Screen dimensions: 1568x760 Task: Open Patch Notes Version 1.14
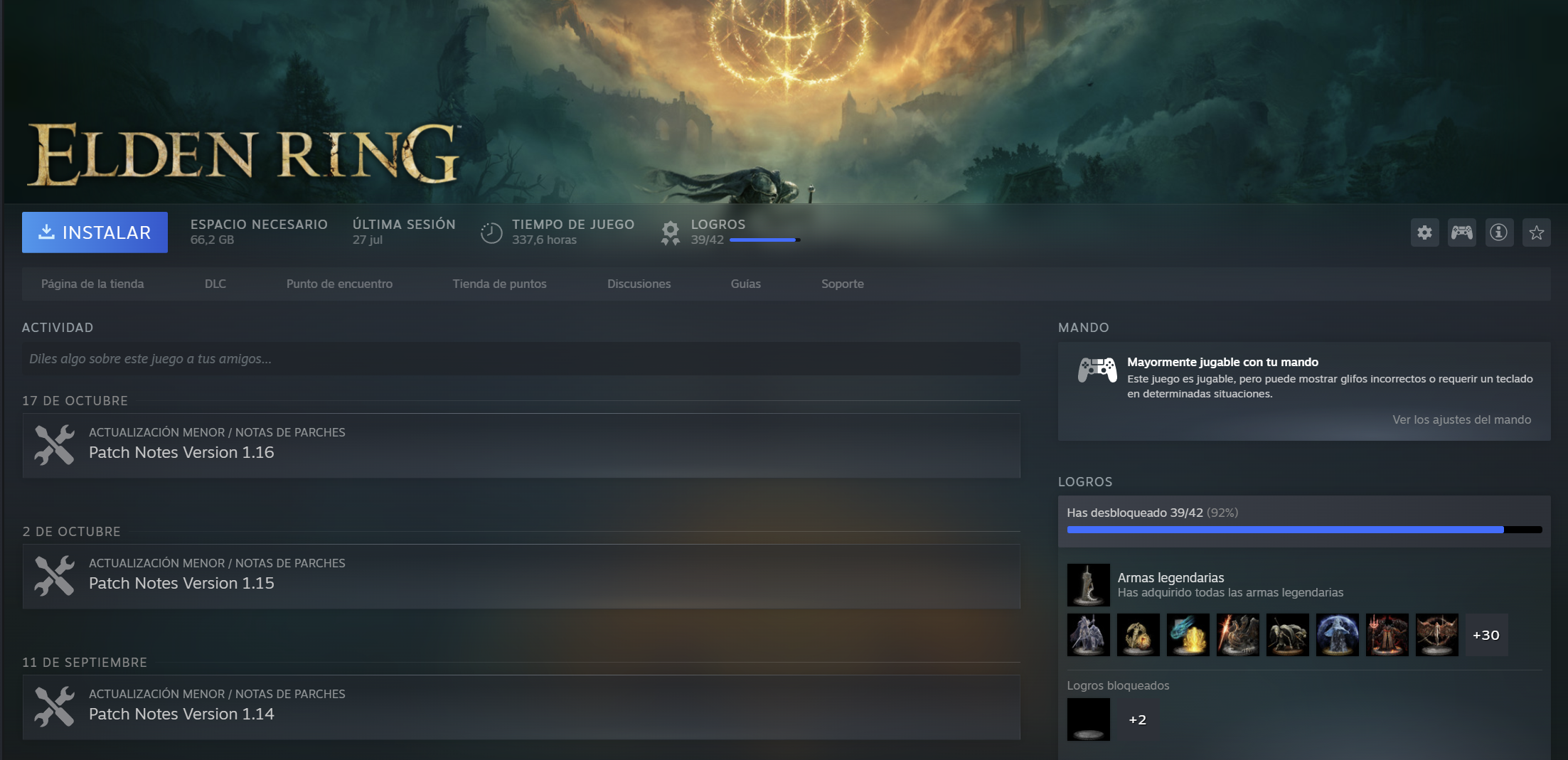pos(521,707)
